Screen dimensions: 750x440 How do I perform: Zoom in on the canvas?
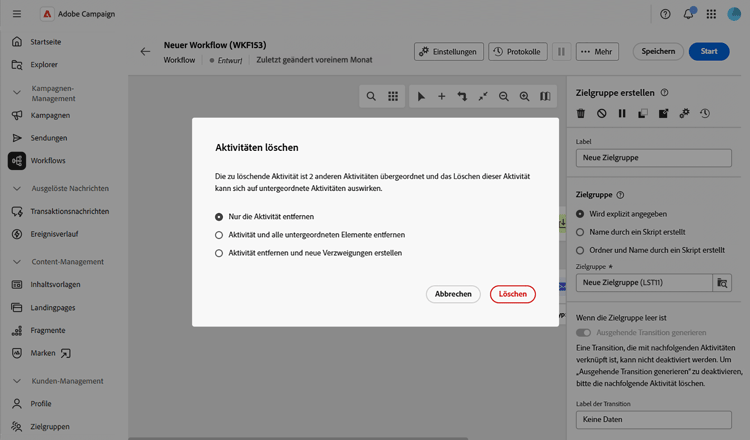(524, 96)
